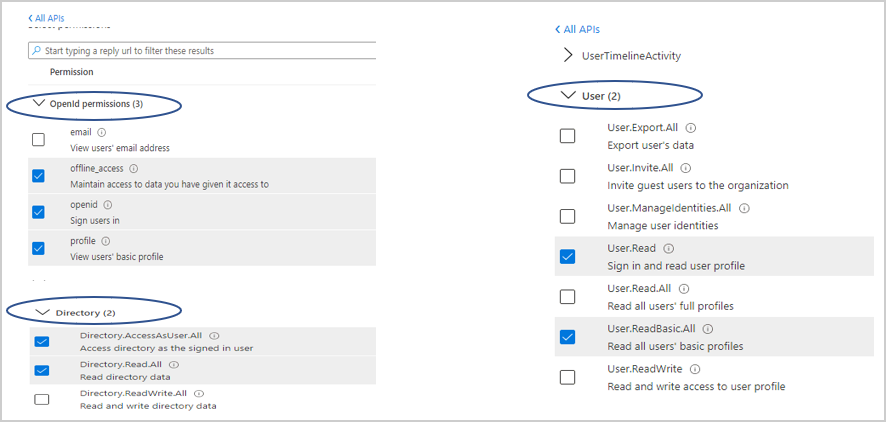Enable the email permission checkbox
Viewport: 886px width, 422px height.
pyautogui.click(x=38, y=140)
